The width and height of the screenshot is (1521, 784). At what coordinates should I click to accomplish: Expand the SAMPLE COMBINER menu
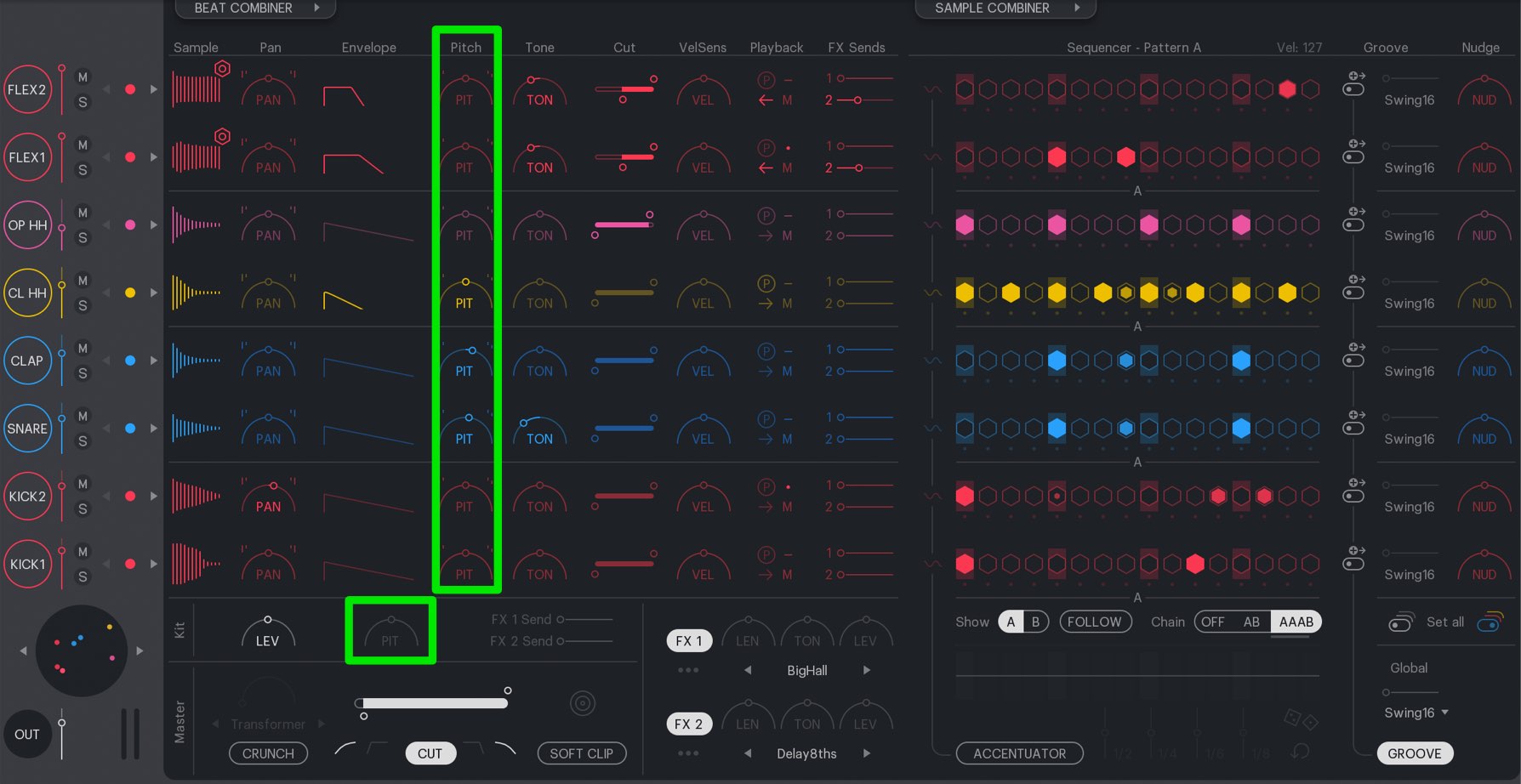[1005, 9]
